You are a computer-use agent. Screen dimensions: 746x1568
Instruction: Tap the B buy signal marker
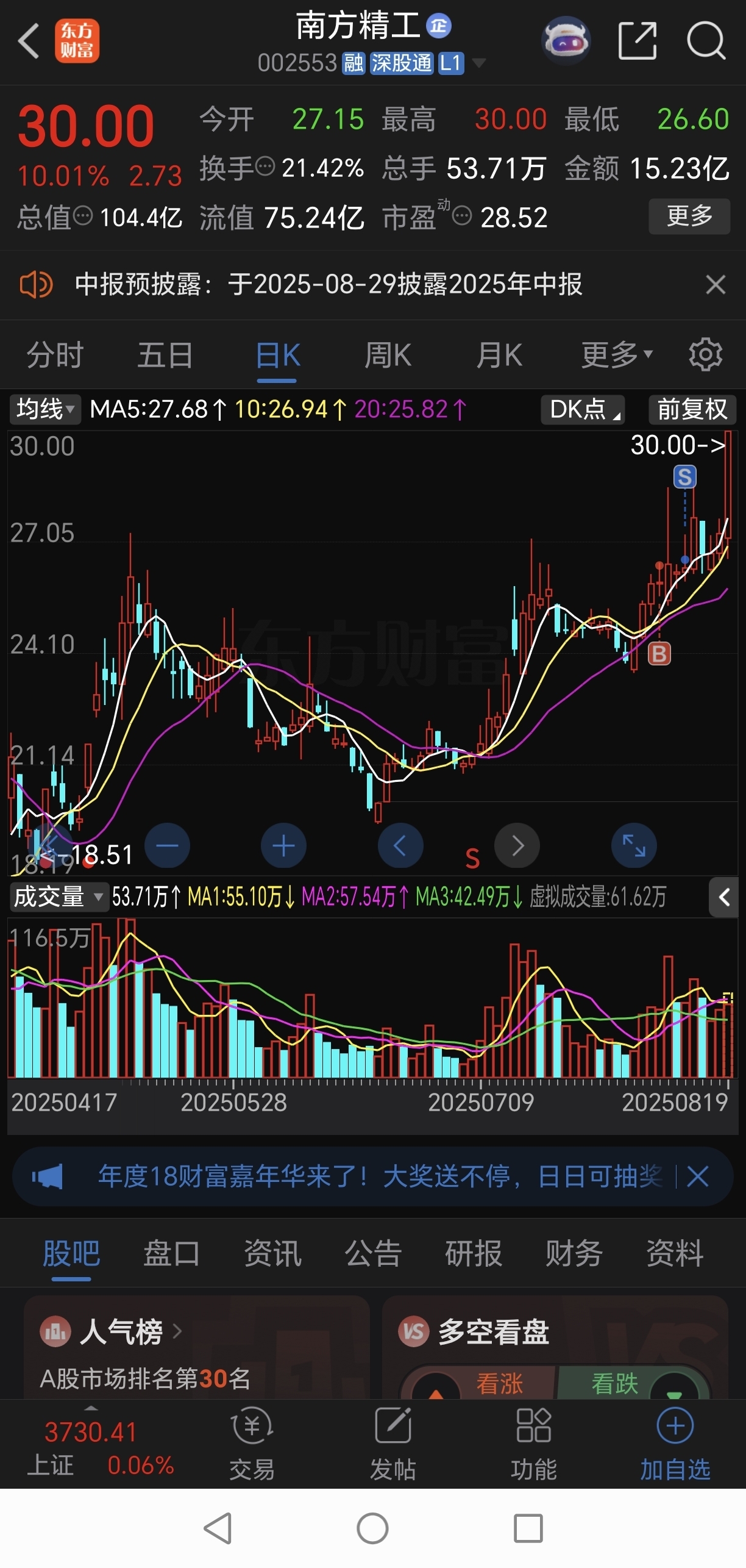(x=659, y=654)
